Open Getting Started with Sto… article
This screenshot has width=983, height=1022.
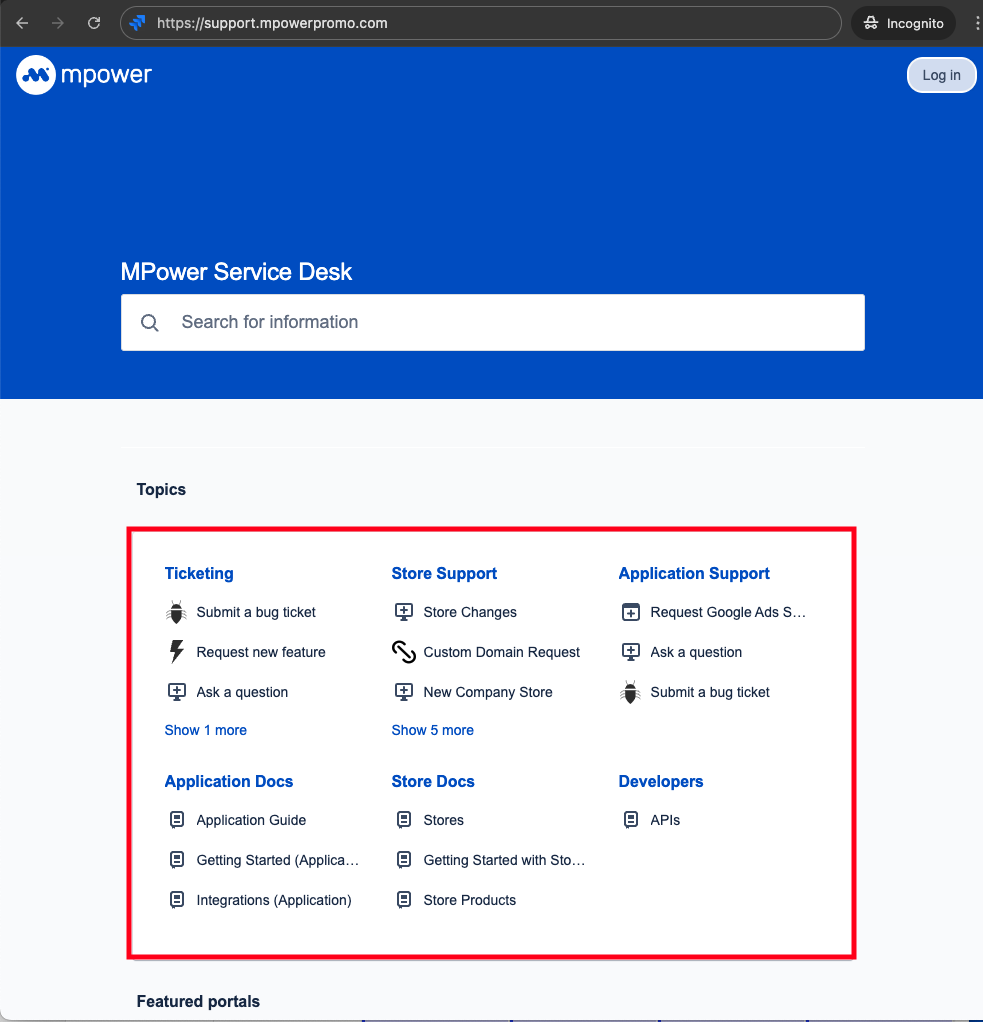[x=504, y=860]
